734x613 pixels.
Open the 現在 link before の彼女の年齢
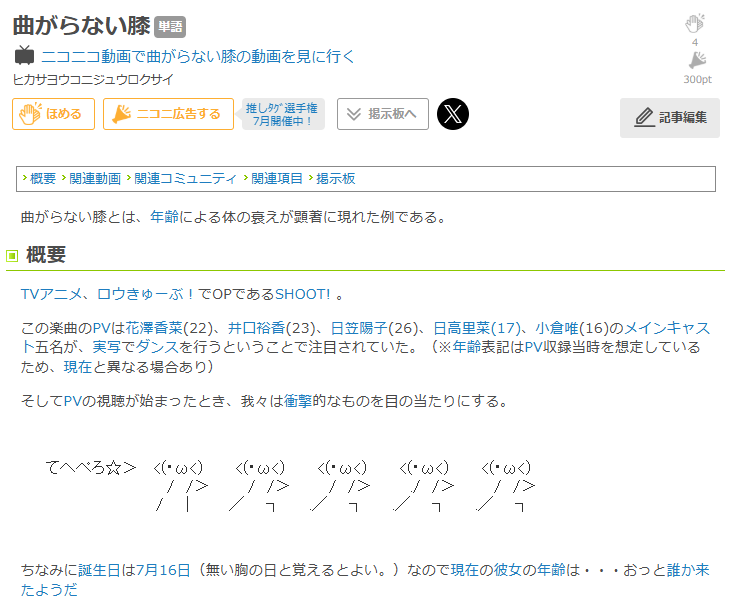click(465, 570)
